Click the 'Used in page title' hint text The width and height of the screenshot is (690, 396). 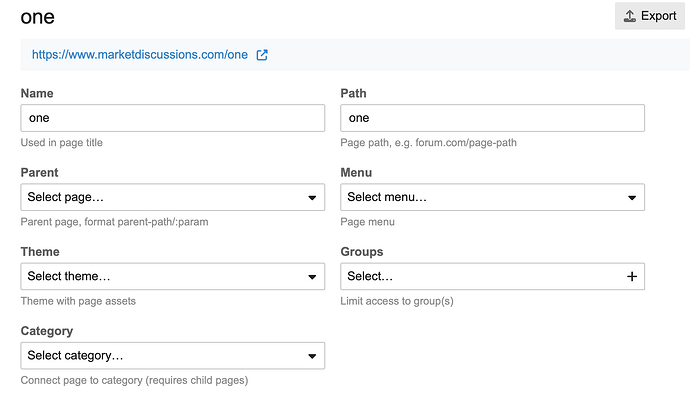62,143
